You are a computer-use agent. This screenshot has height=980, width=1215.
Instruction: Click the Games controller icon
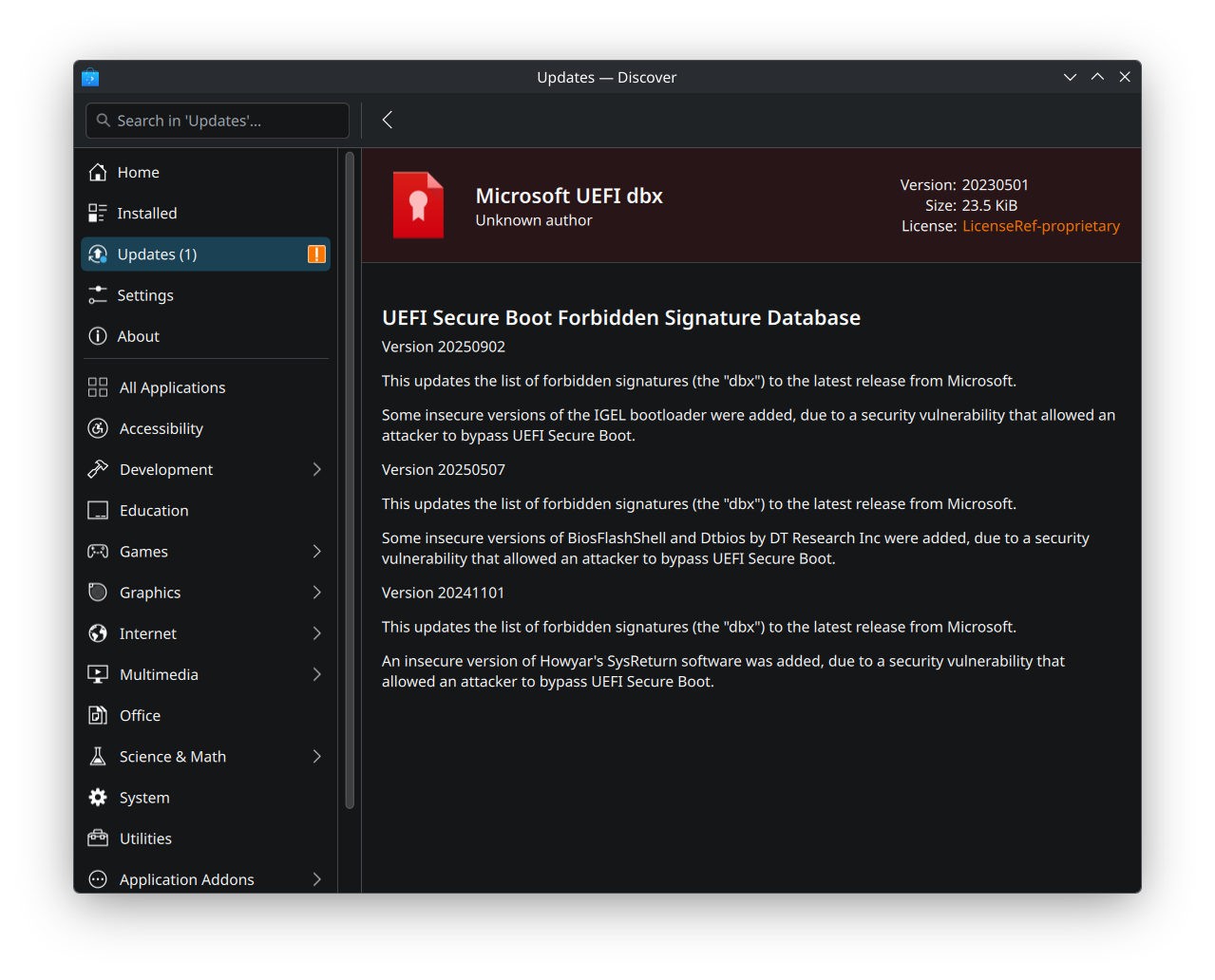(98, 552)
